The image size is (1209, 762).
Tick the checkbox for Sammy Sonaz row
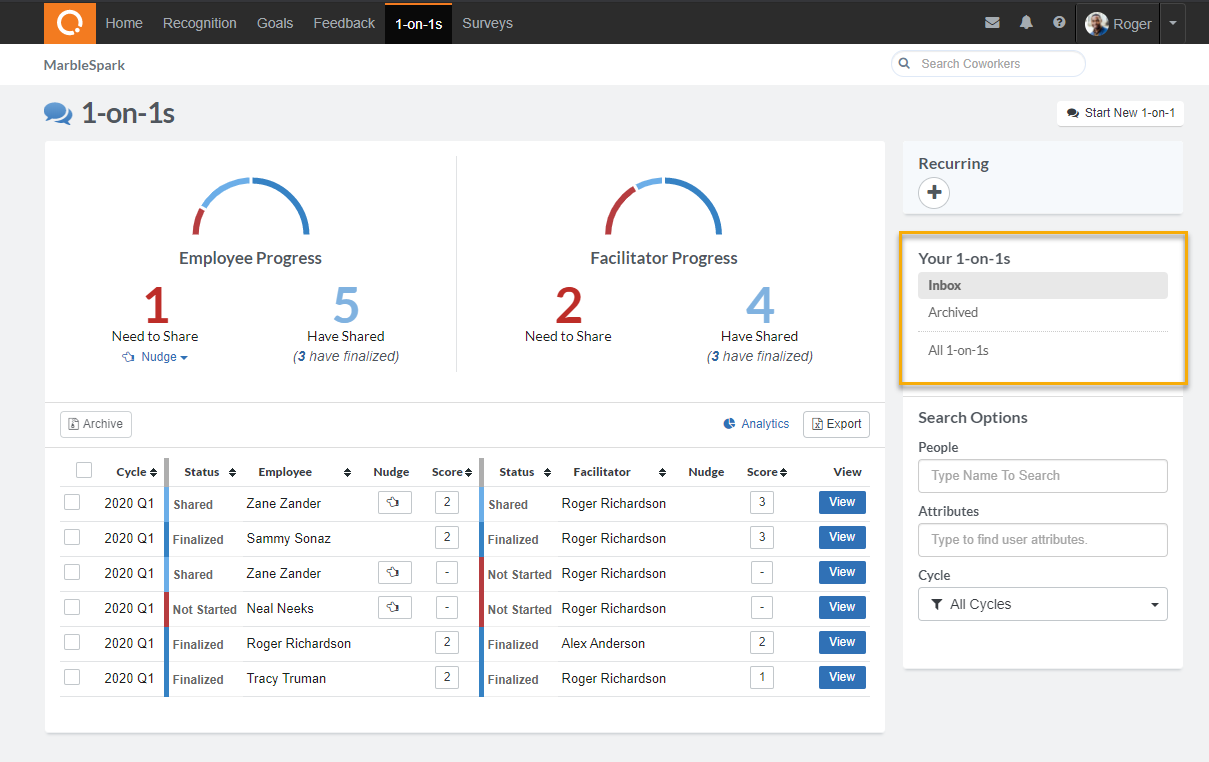pyautogui.click(x=72, y=538)
